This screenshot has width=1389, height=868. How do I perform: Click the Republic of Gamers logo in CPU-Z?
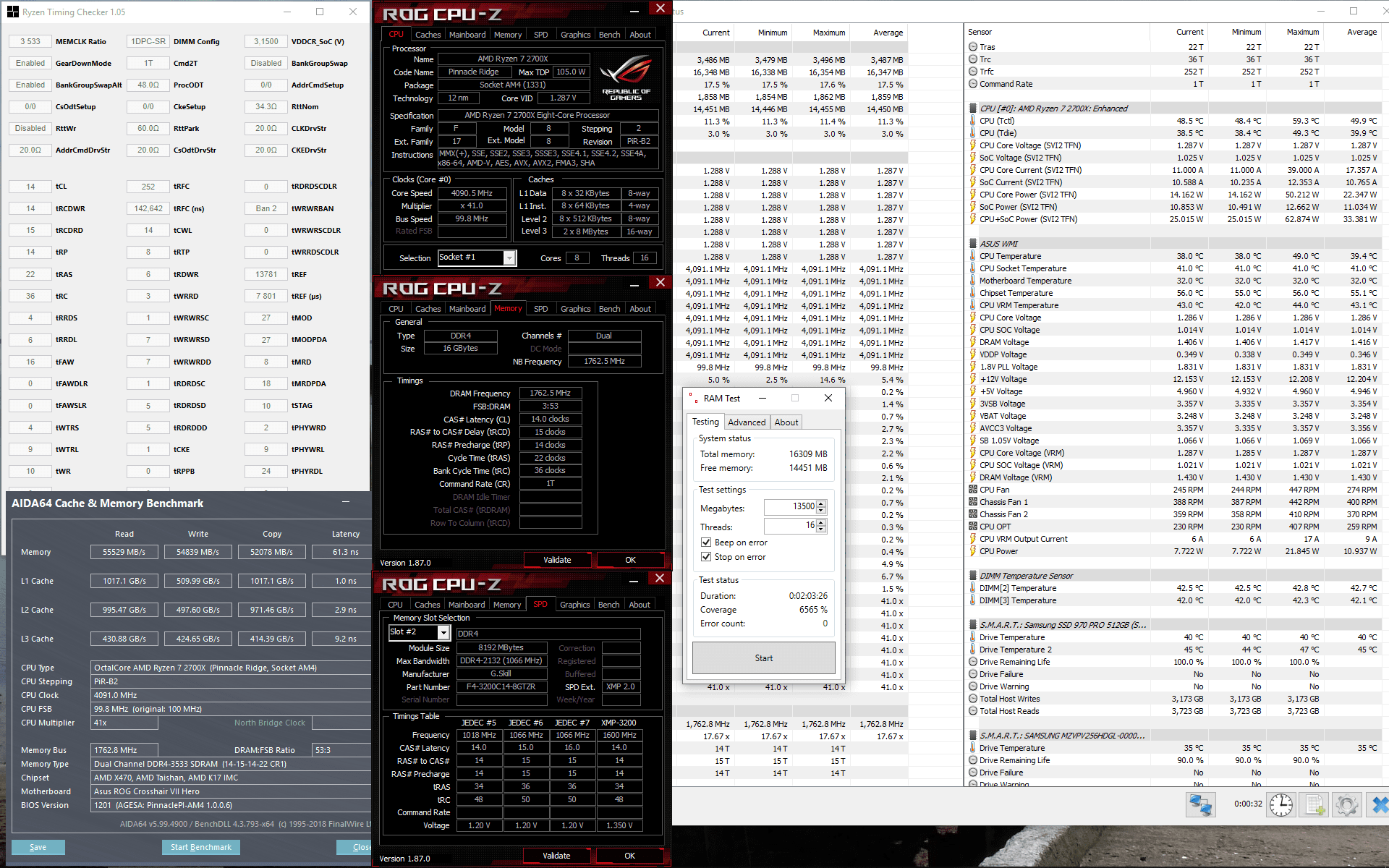point(626,78)
